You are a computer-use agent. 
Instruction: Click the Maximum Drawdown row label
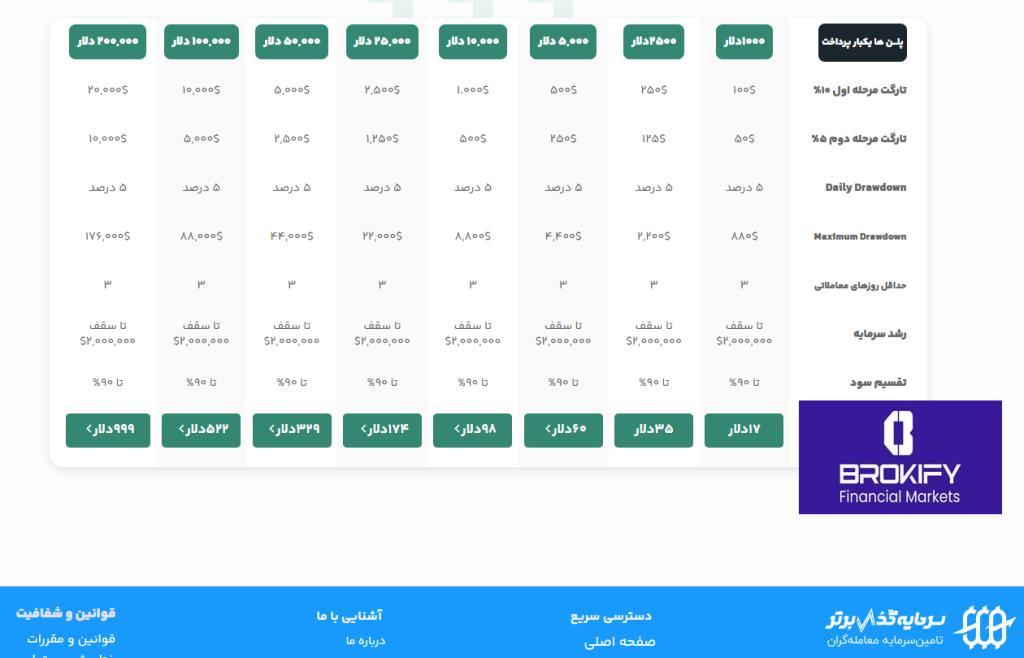click(x=862, y=237)
